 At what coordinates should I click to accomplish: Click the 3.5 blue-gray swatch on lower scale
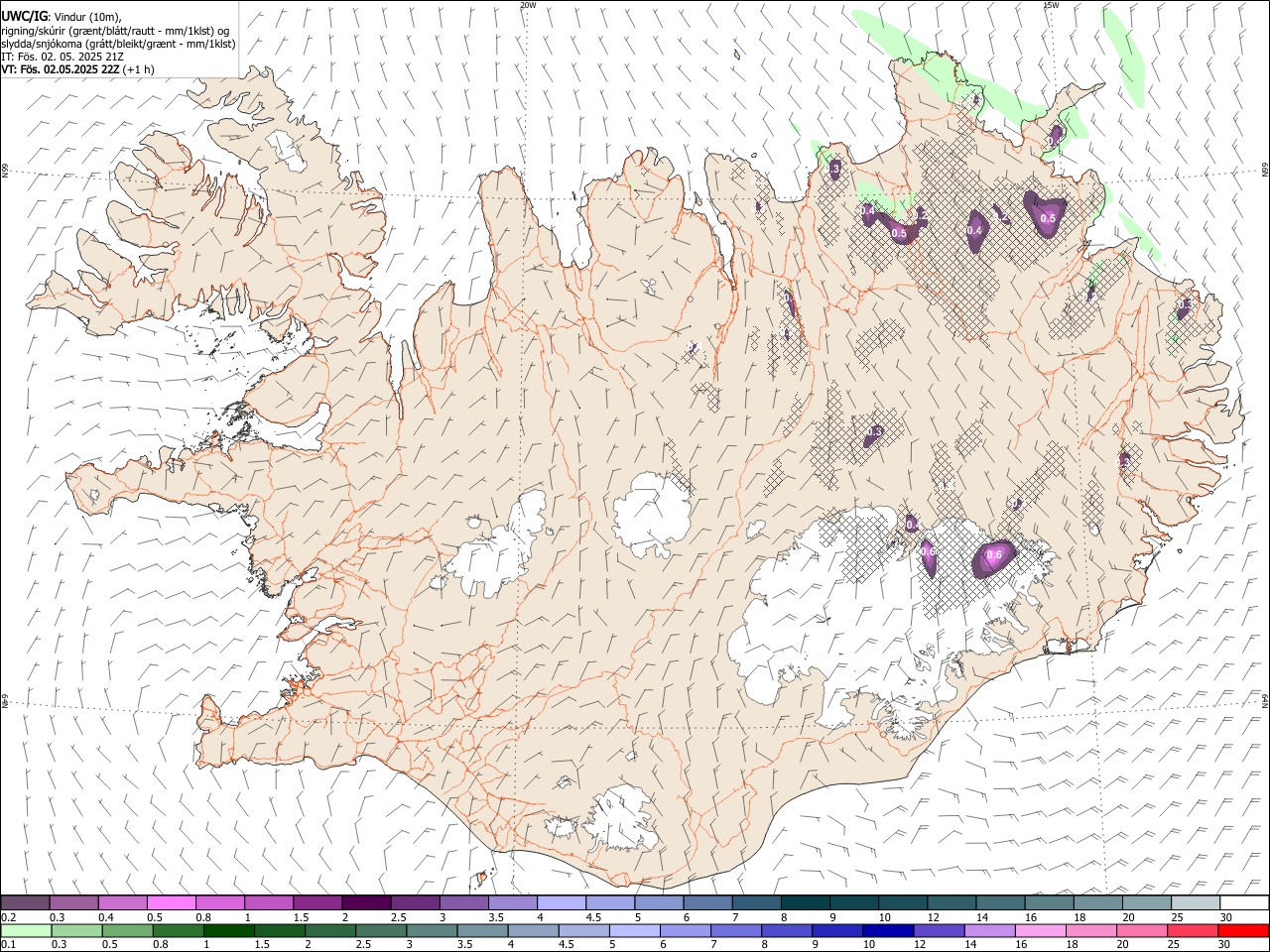[x=482, y=930]
